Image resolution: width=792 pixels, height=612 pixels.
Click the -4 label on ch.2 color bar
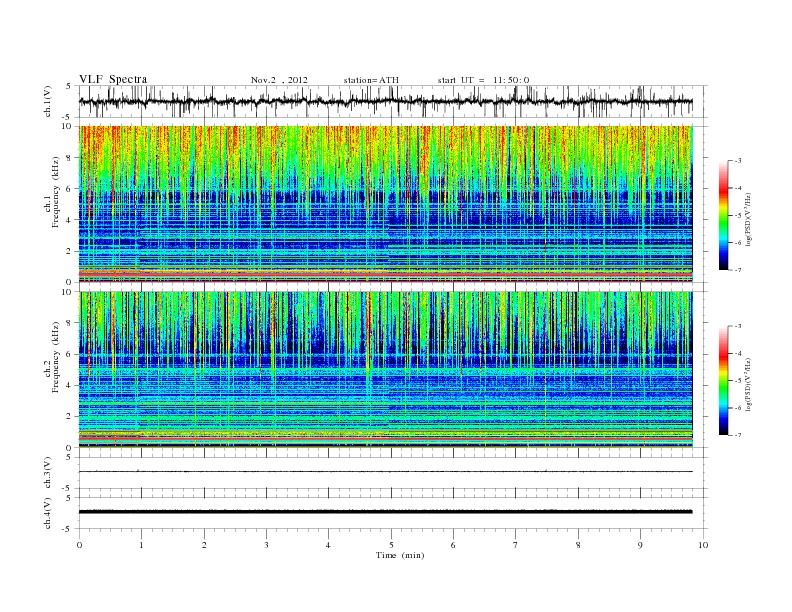click(738, 353)
